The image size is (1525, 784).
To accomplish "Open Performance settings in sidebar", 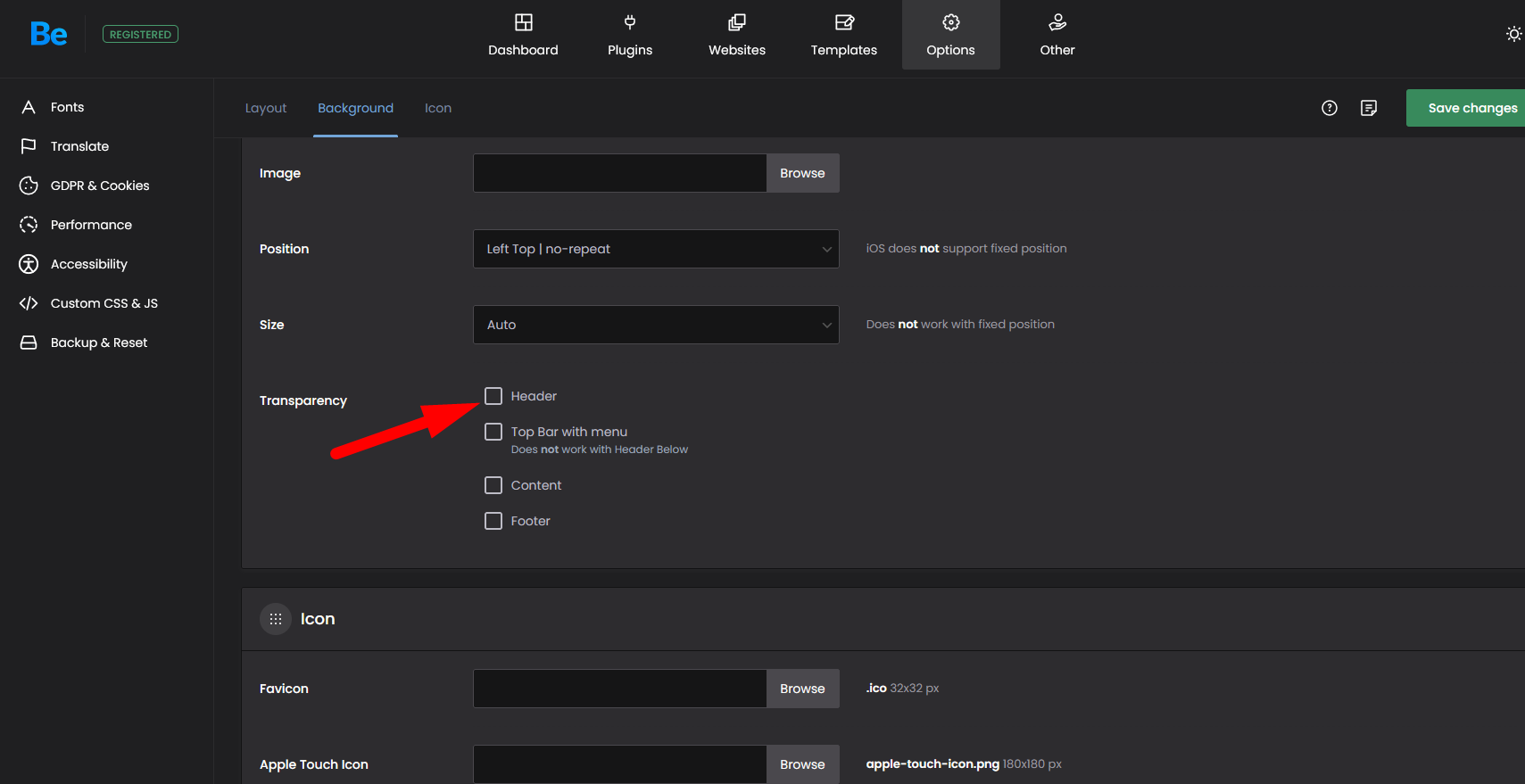I will (91, 225).
